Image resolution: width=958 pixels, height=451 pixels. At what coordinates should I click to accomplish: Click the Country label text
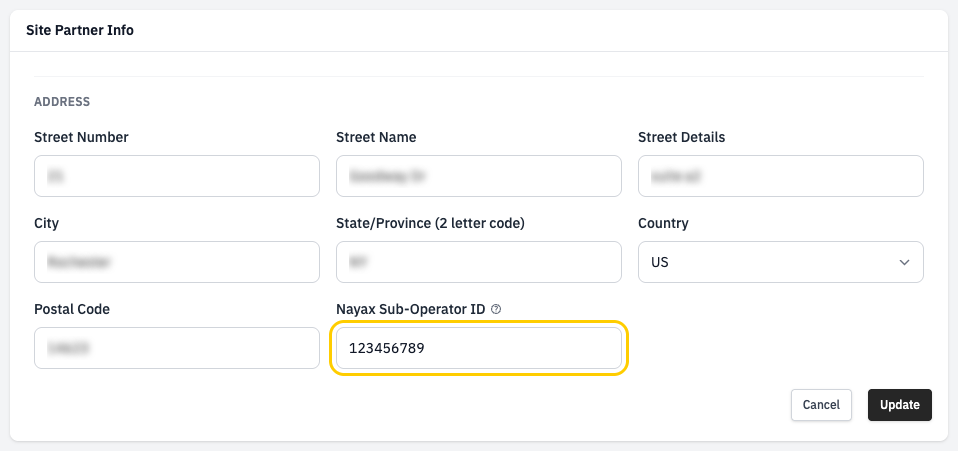point(664,224)
